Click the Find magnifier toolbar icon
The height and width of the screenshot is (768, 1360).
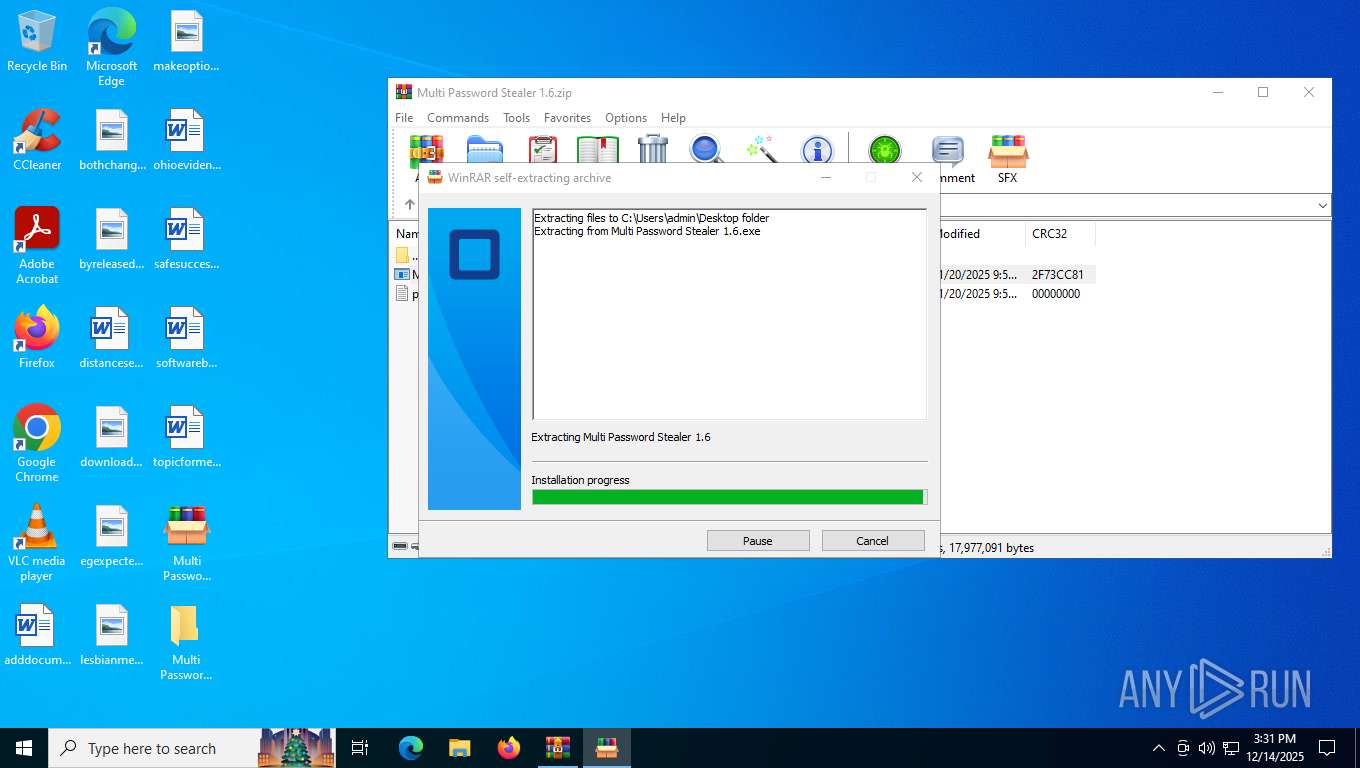point(707,150)
